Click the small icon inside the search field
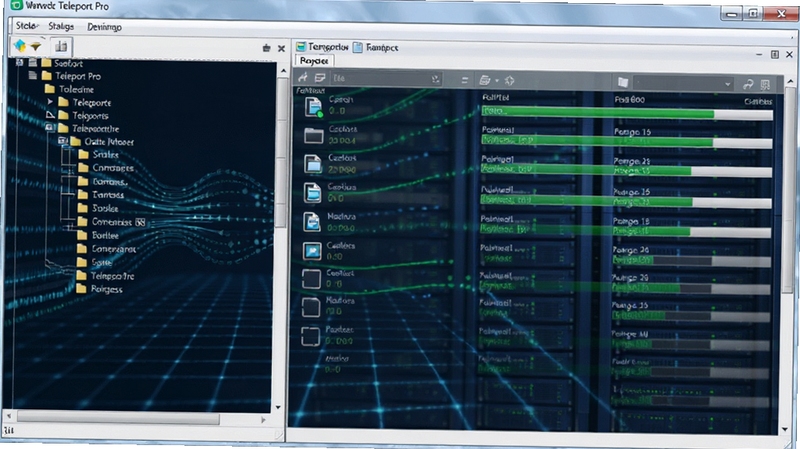The image size is (800, 449). tap(435, 79)
